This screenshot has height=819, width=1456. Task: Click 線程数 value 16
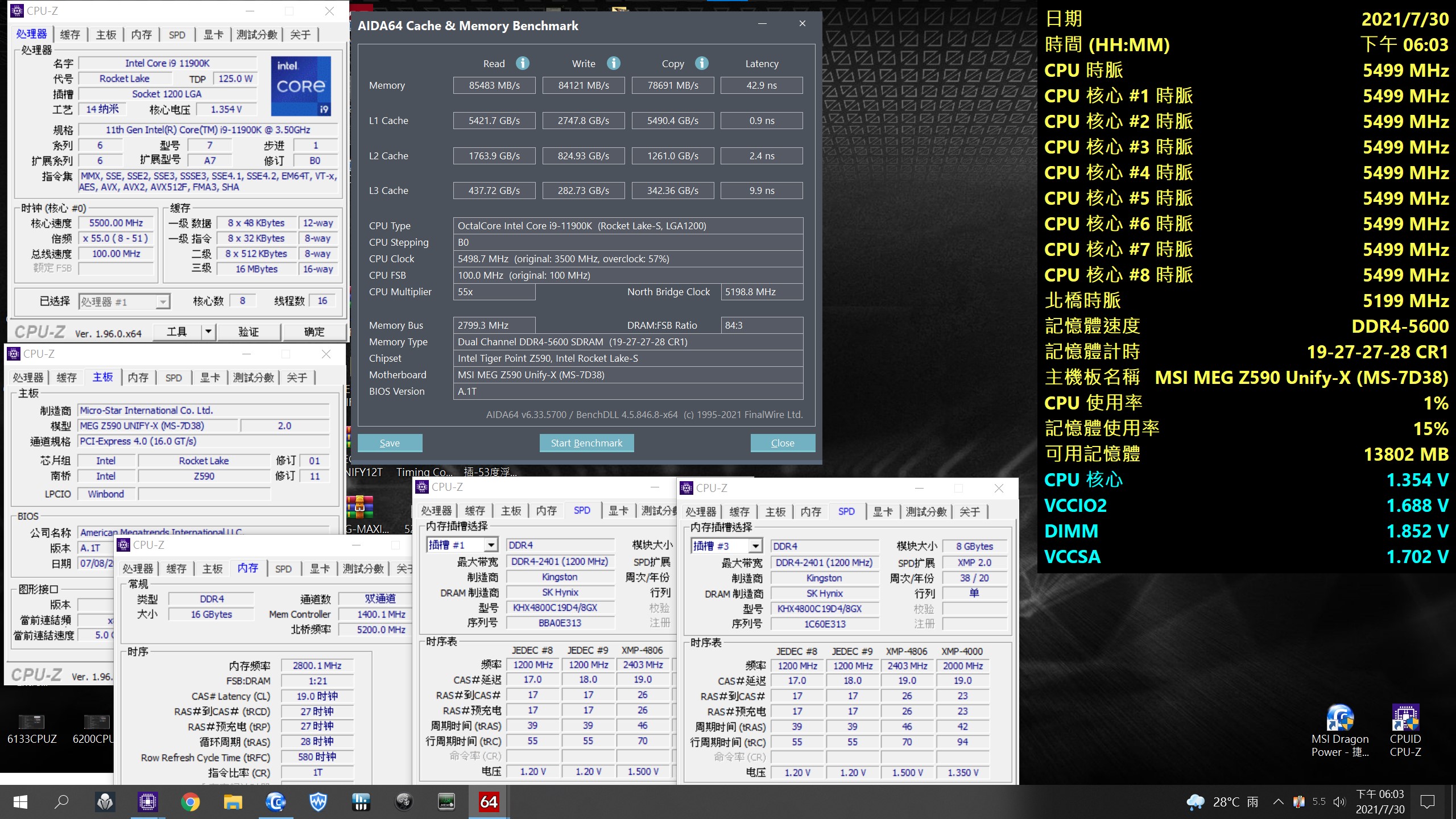coord(322,301)
